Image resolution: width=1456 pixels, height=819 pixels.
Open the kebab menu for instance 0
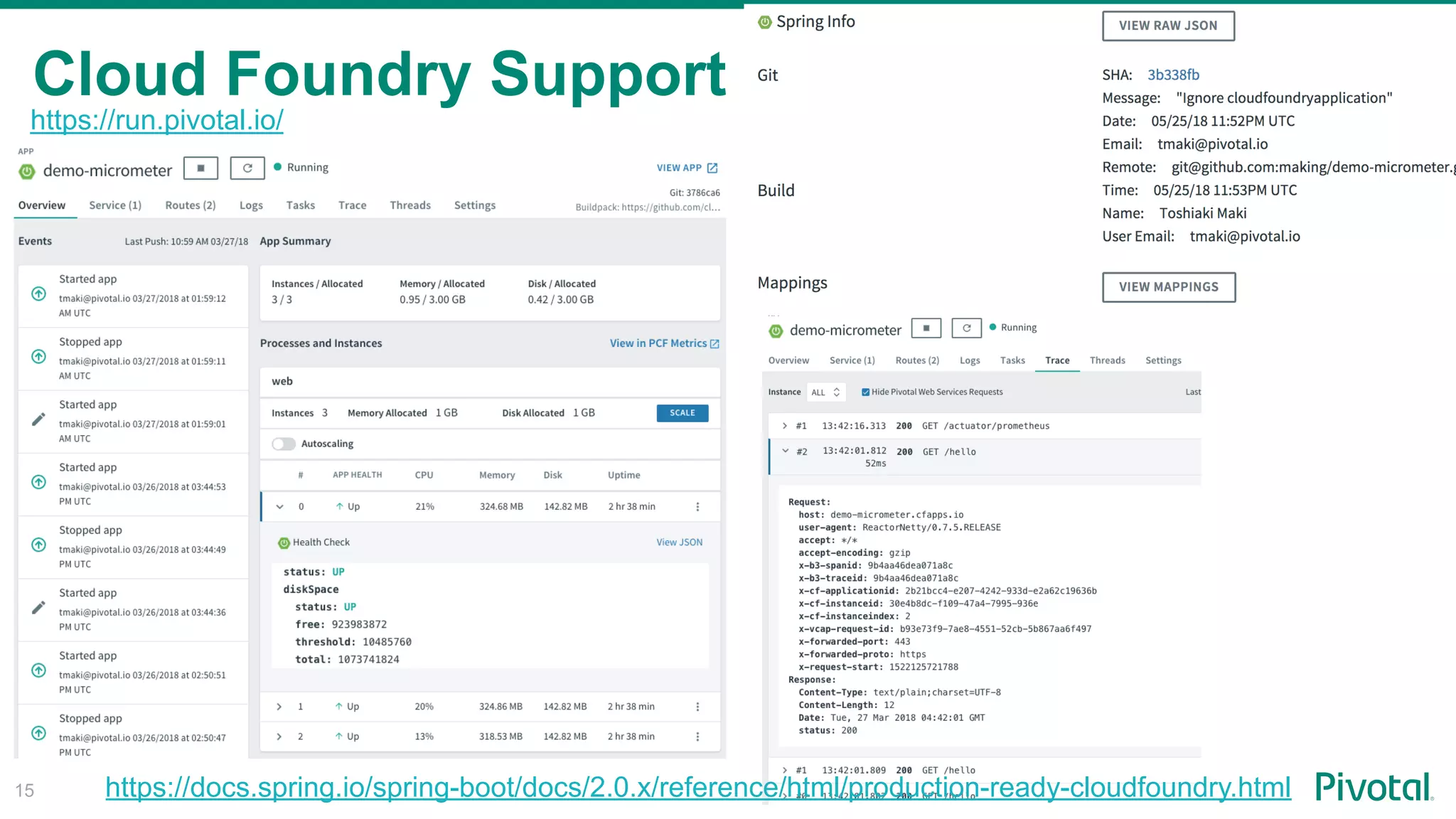[x=697, y=507]
